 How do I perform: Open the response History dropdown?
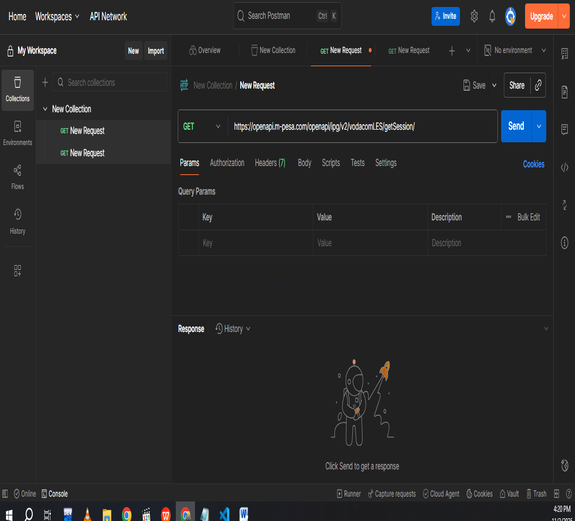[x=233, y=329]
